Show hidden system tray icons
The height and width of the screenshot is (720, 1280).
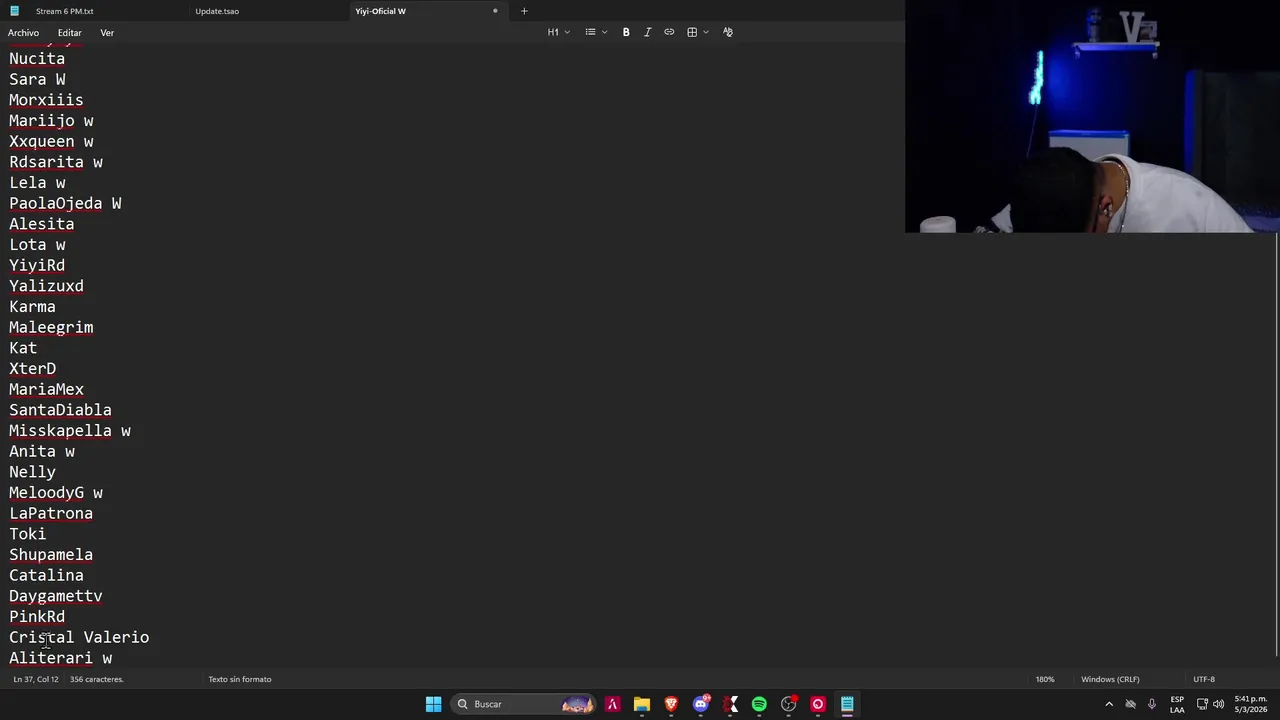[x=1109, y=704]
